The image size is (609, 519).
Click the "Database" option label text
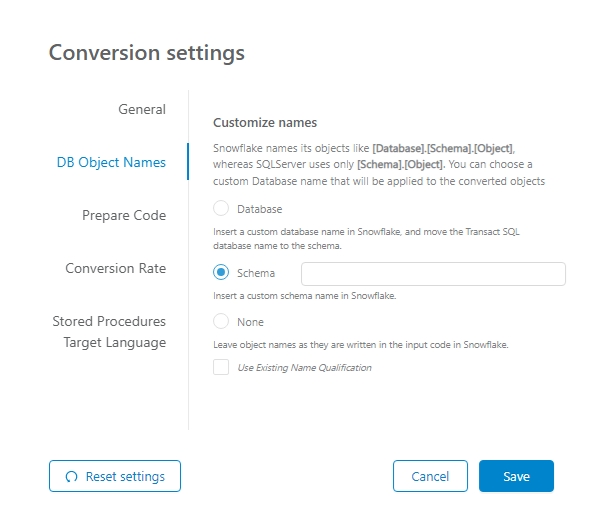tap(259, 210)
